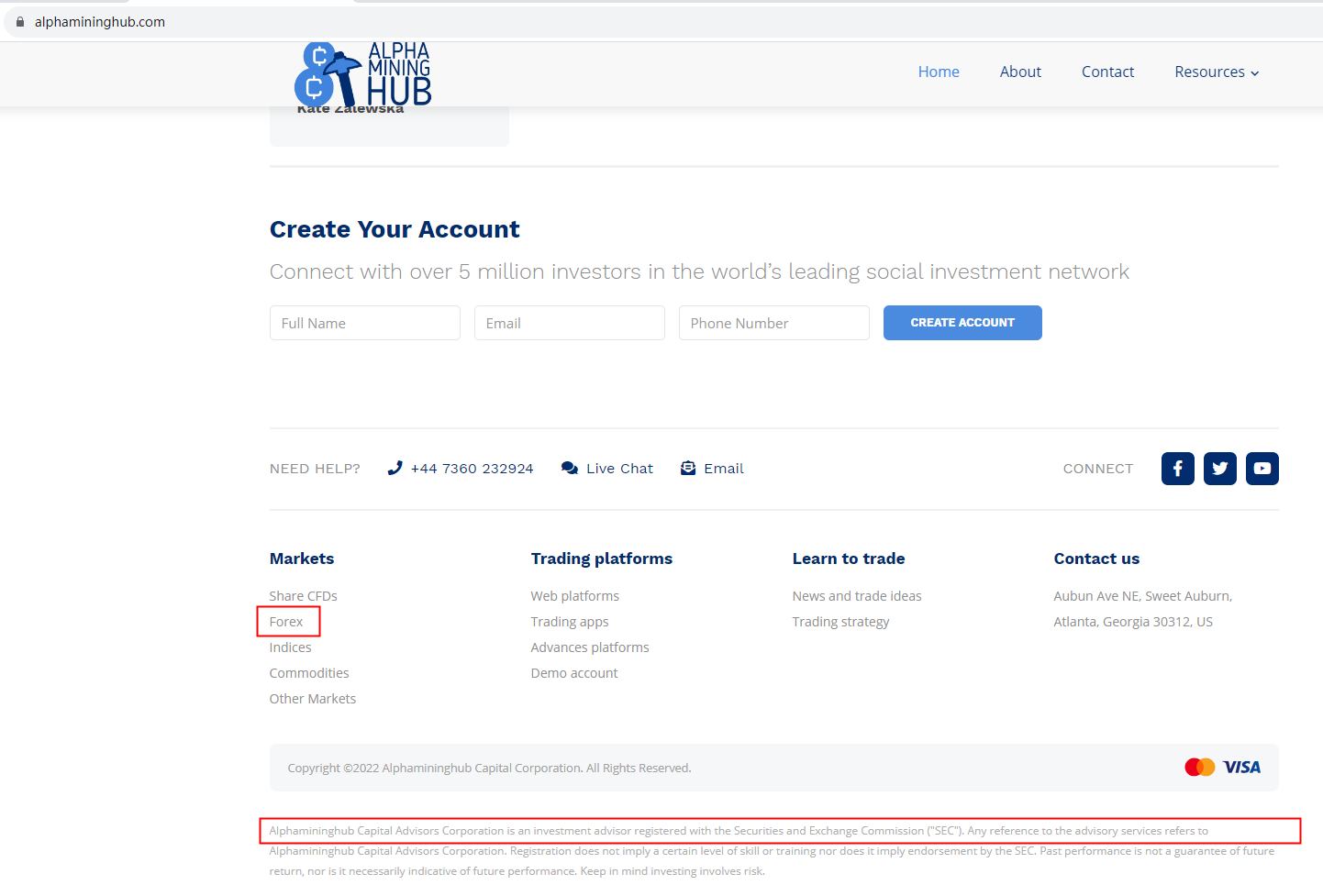Call the +44 7360 232924 number link

(472, 469)
